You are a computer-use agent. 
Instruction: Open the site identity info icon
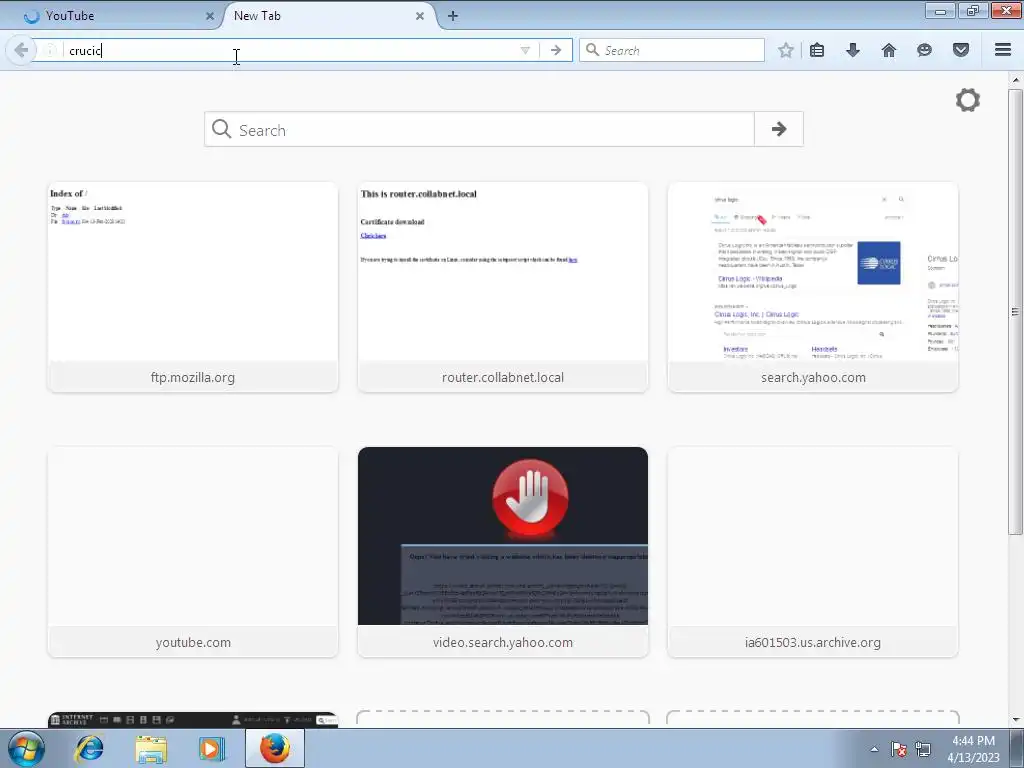[50, 50]
